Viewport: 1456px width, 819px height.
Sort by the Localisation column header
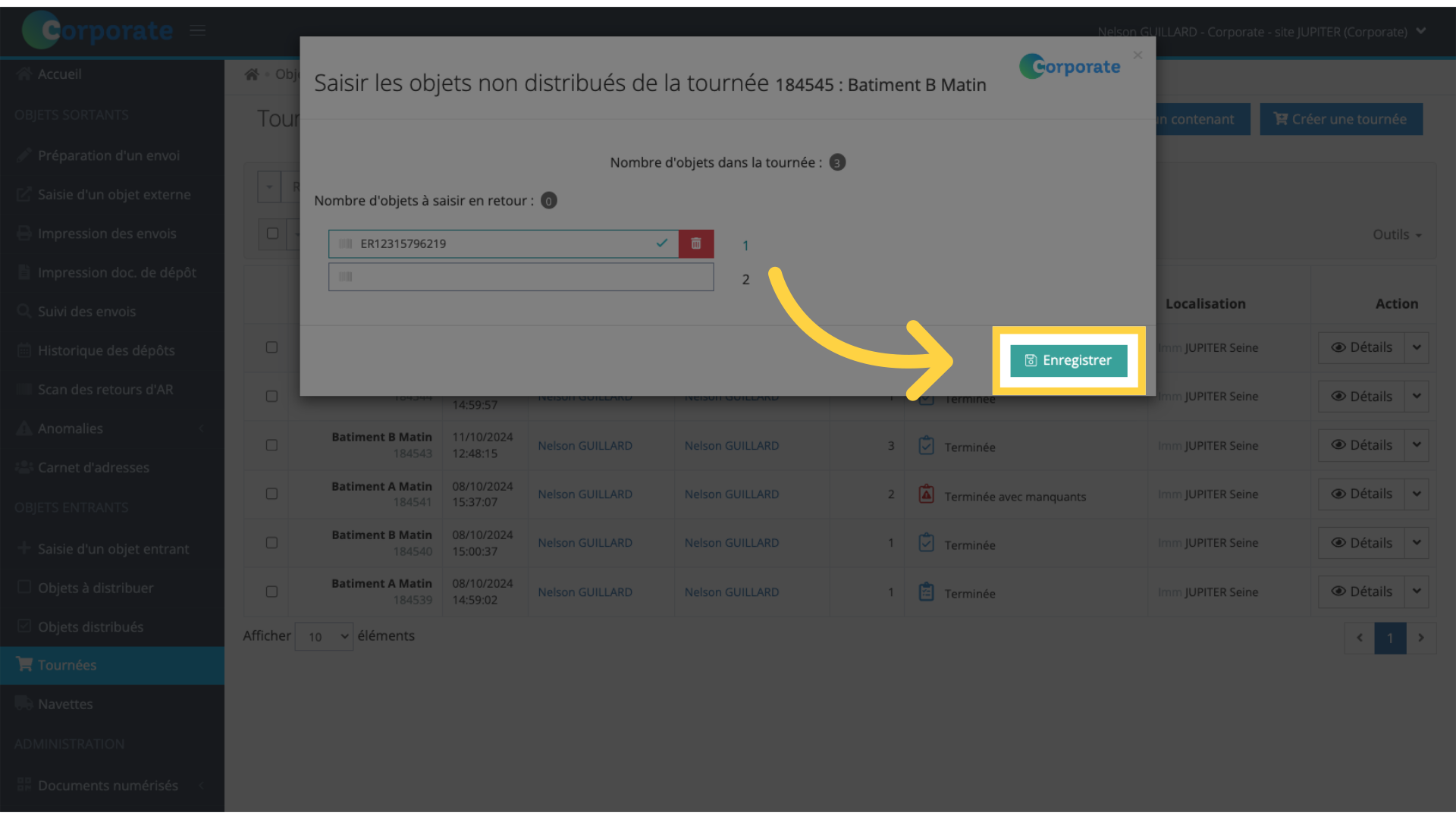point(1205,303)
